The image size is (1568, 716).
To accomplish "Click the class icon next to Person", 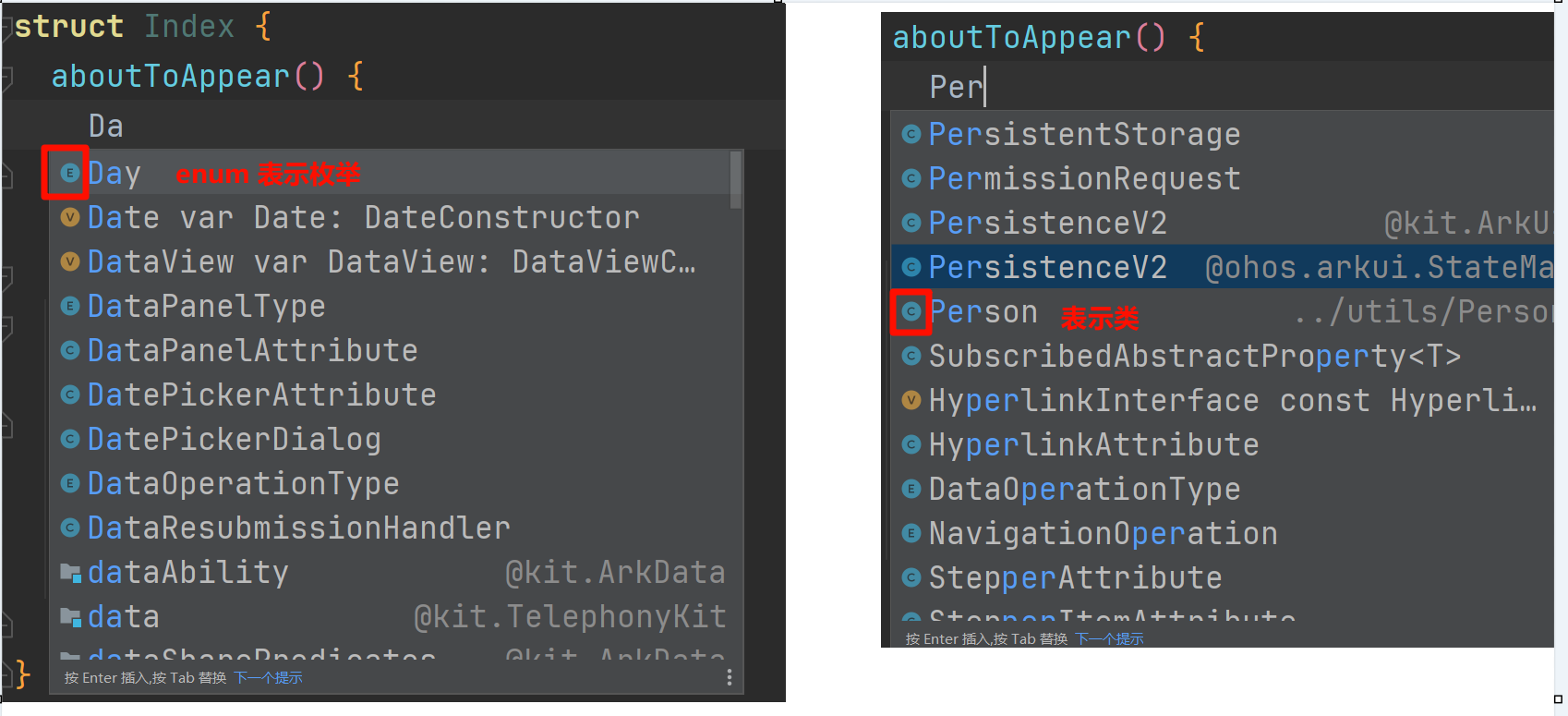I will pyautogui.click(x=911, y=312).
